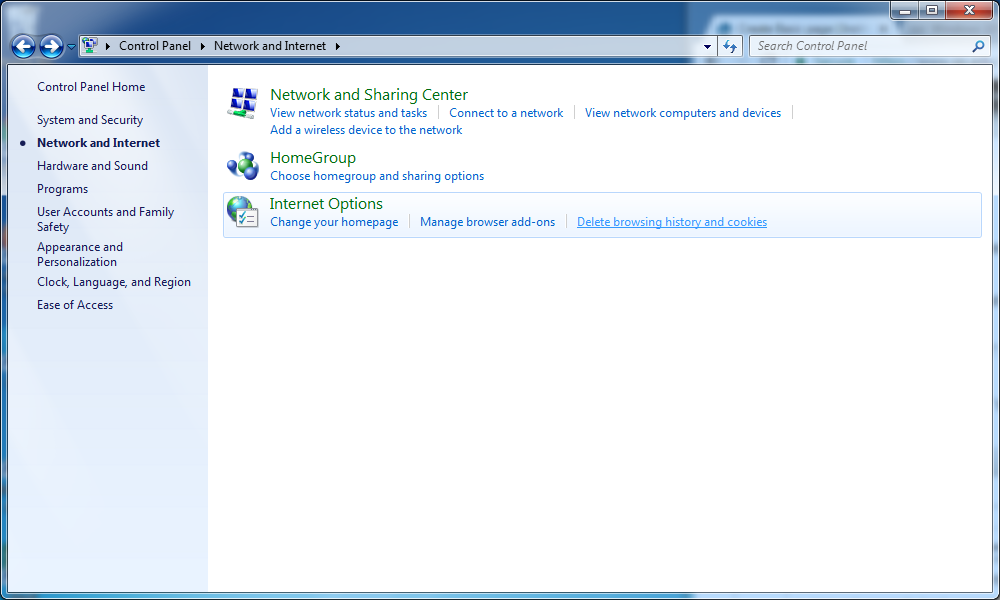Click the Network and Sharing Center icon
This screenshot has height=600, width=1000.
coord(243,103)
